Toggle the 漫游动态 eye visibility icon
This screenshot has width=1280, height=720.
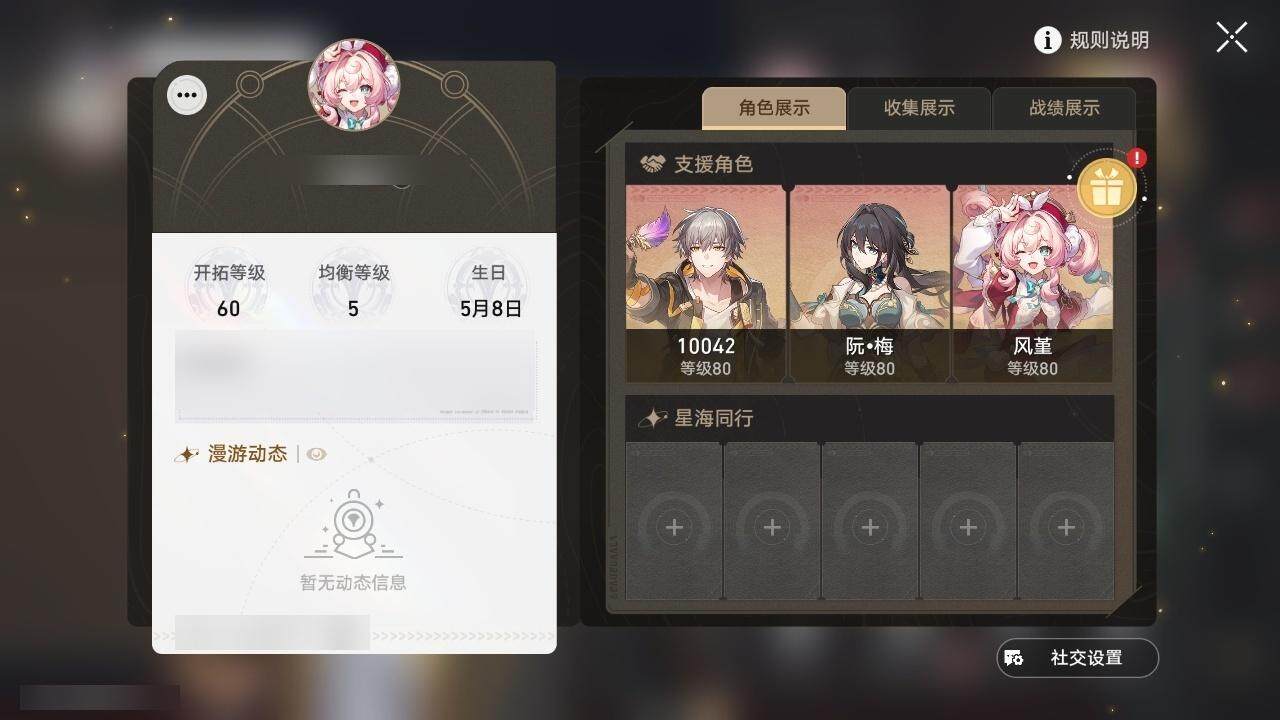click(x=316, y=454)
